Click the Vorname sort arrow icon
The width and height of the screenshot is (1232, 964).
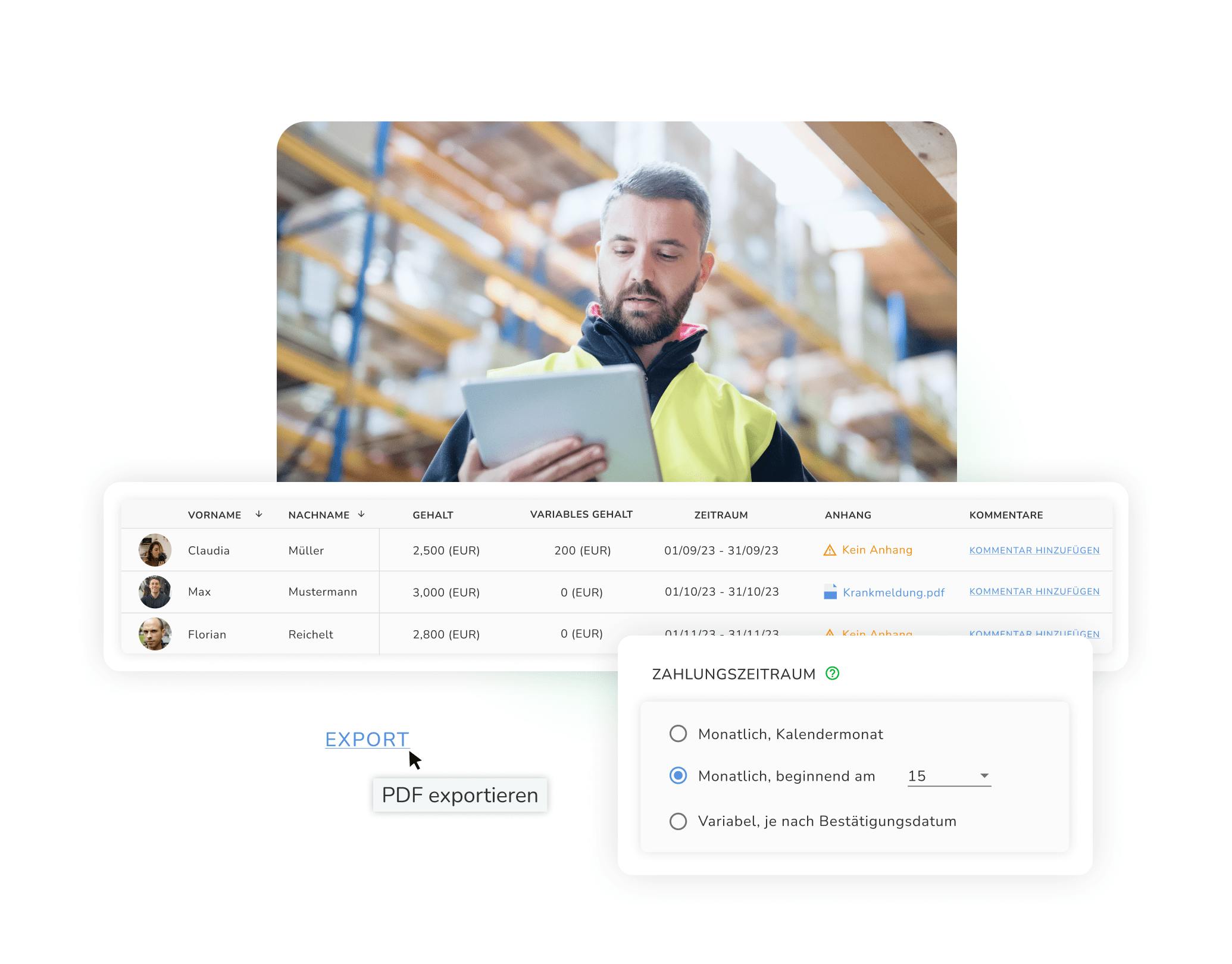[x=259, y=514]
